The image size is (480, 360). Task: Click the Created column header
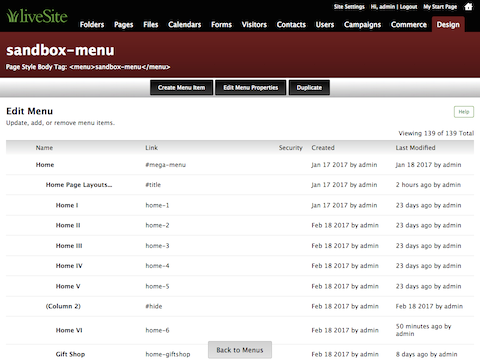point(323,148)
